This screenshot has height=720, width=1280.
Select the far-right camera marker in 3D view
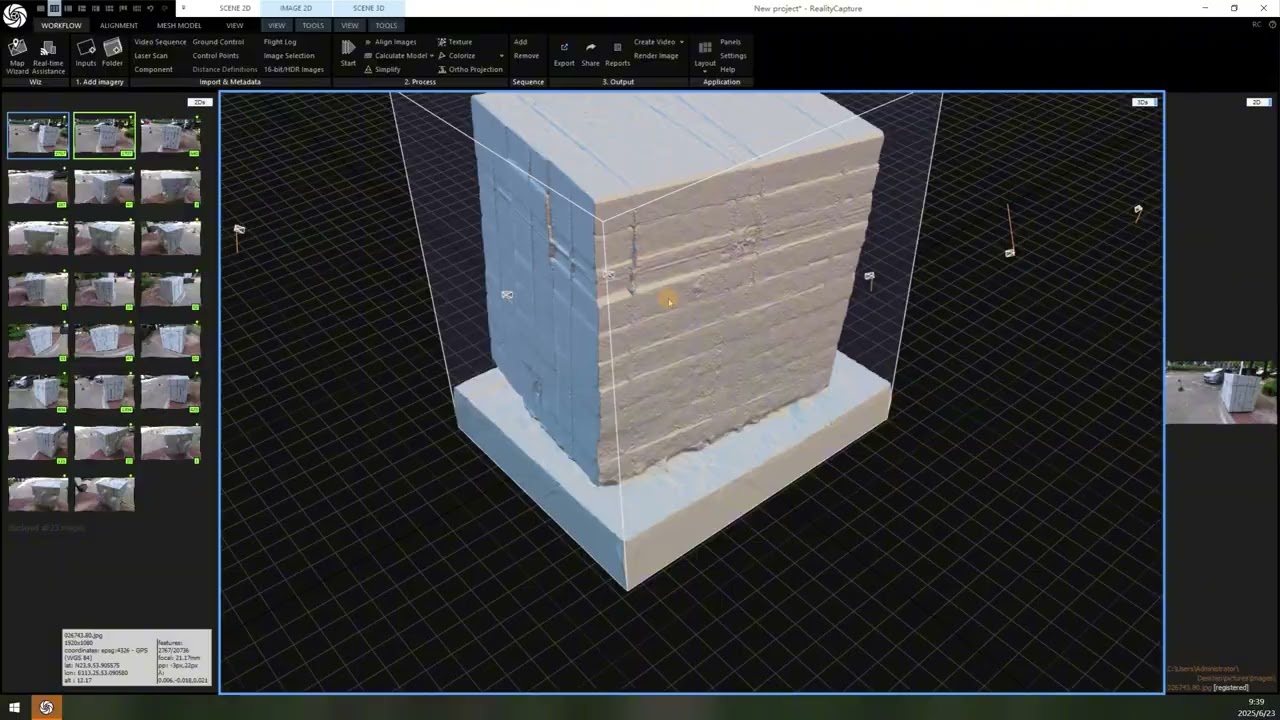(1138, 211)
